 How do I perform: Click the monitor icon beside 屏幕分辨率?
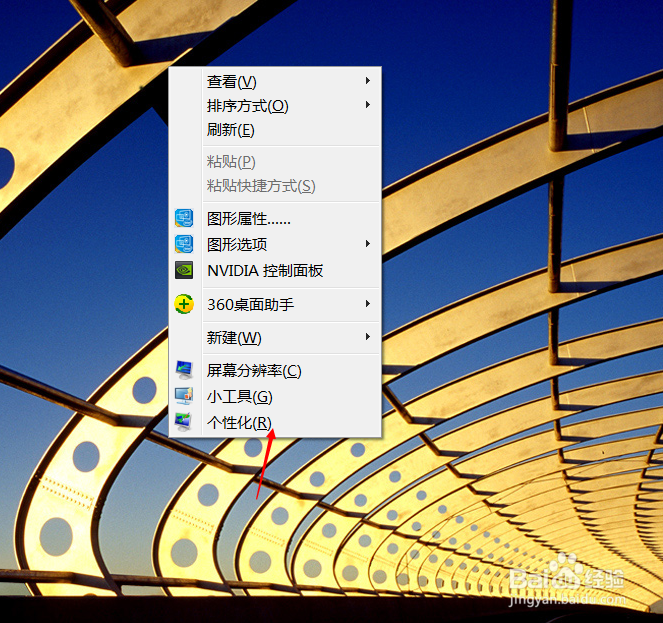pyautogui.click(x=184, y=370)
